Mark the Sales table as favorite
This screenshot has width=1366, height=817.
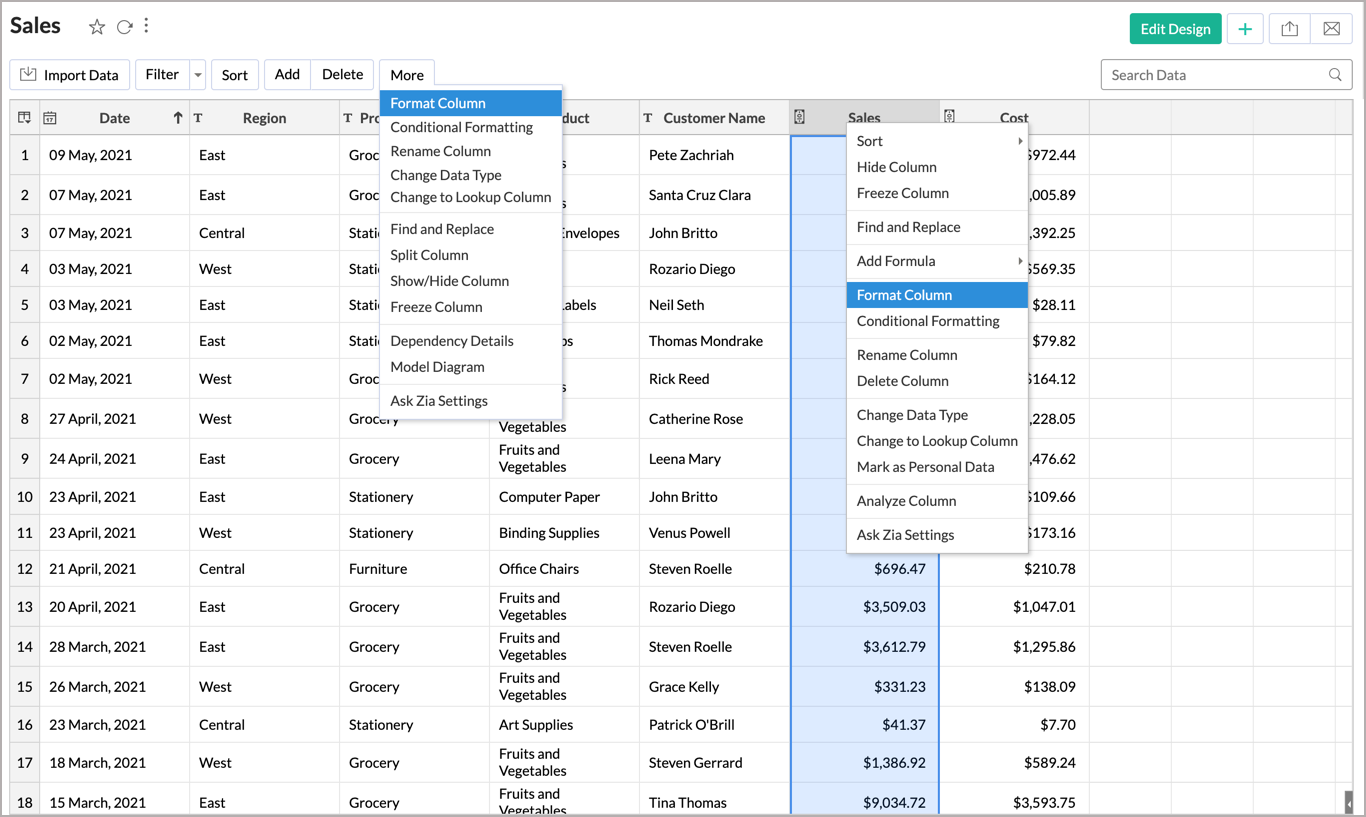[97, 27]
